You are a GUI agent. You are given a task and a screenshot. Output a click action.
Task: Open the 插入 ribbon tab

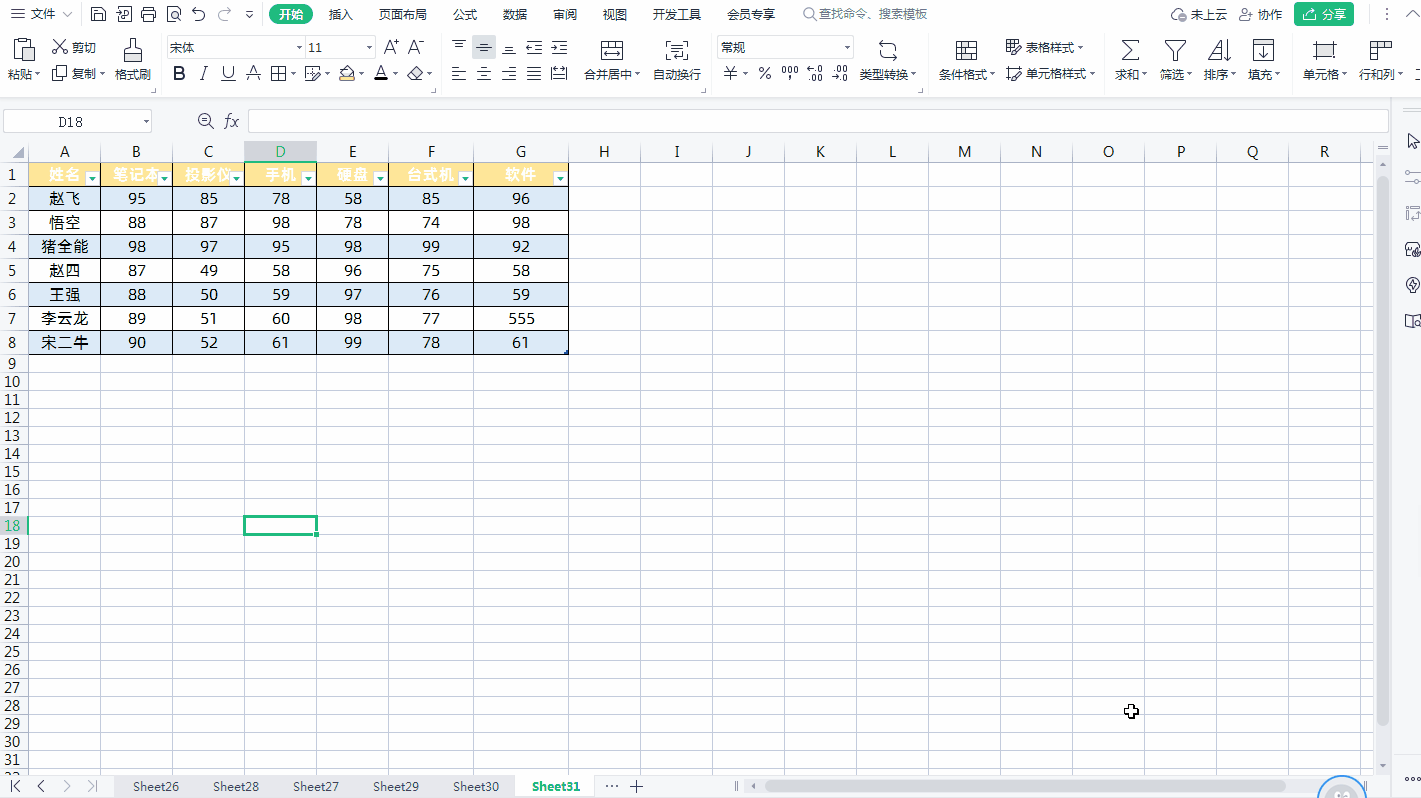[x=341, y=14]
